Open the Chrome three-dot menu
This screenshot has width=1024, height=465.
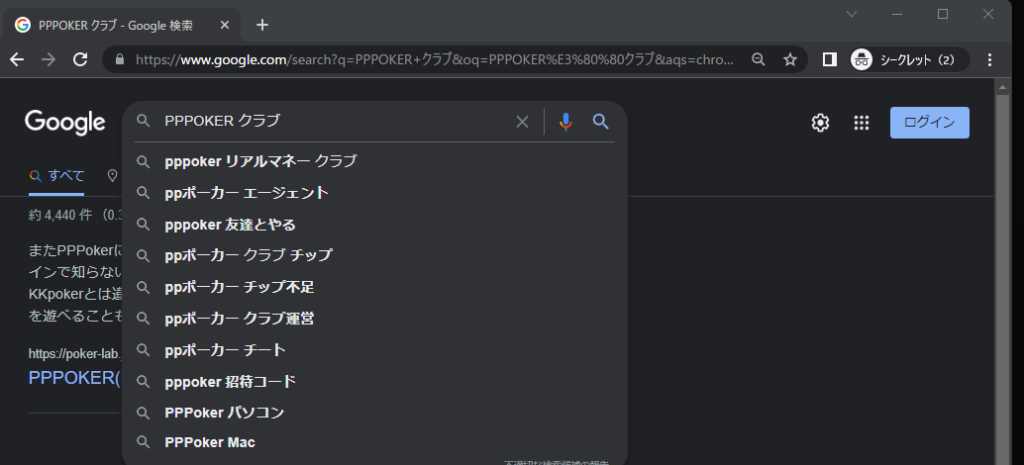click(990, 60)
